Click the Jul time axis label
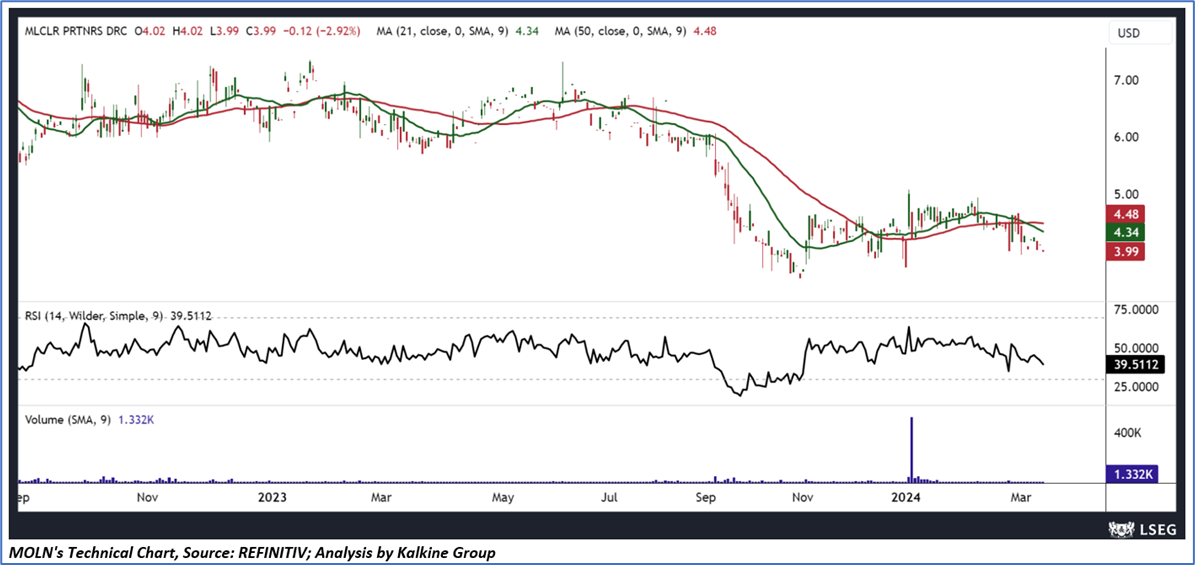 [x=609, y=498]
